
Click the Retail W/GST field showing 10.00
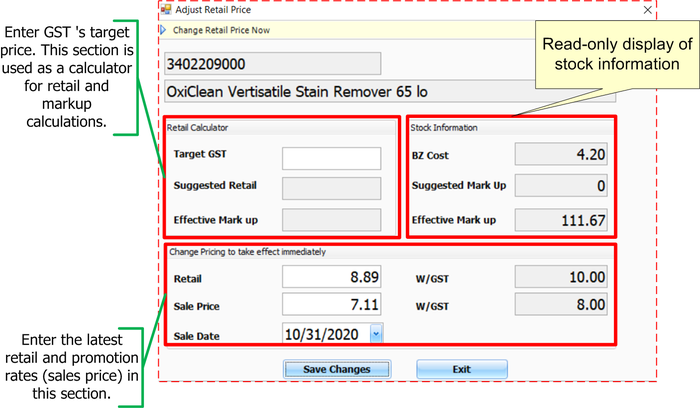[x=561, y=277]
